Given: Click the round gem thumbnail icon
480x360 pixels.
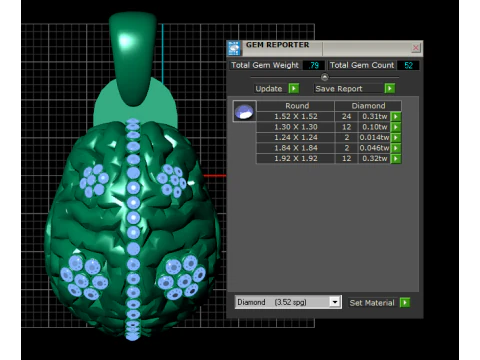Looking at the screenshot, I should (244, 111).
